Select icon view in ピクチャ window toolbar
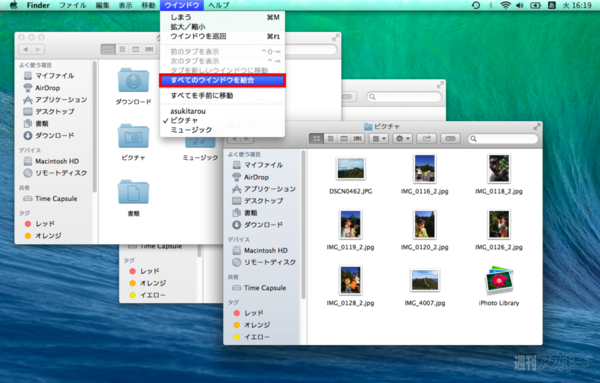 316,139
